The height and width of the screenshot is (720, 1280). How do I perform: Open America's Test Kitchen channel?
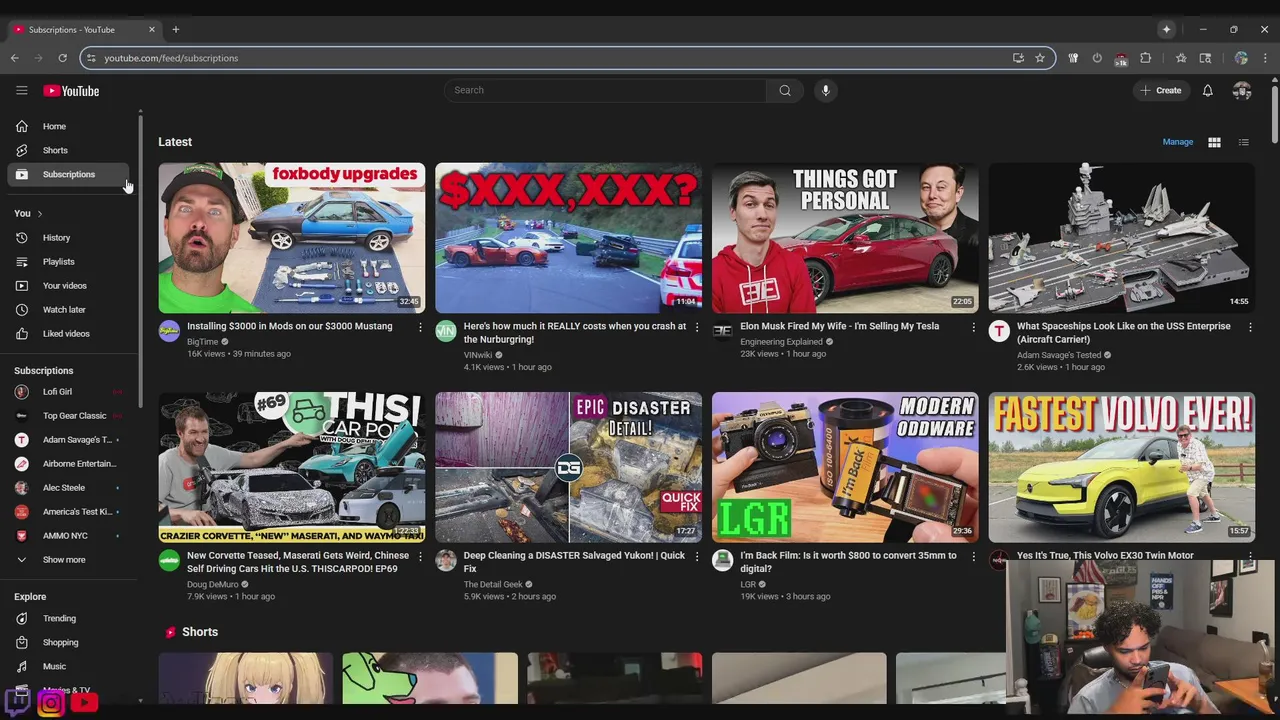click(68, 512)
